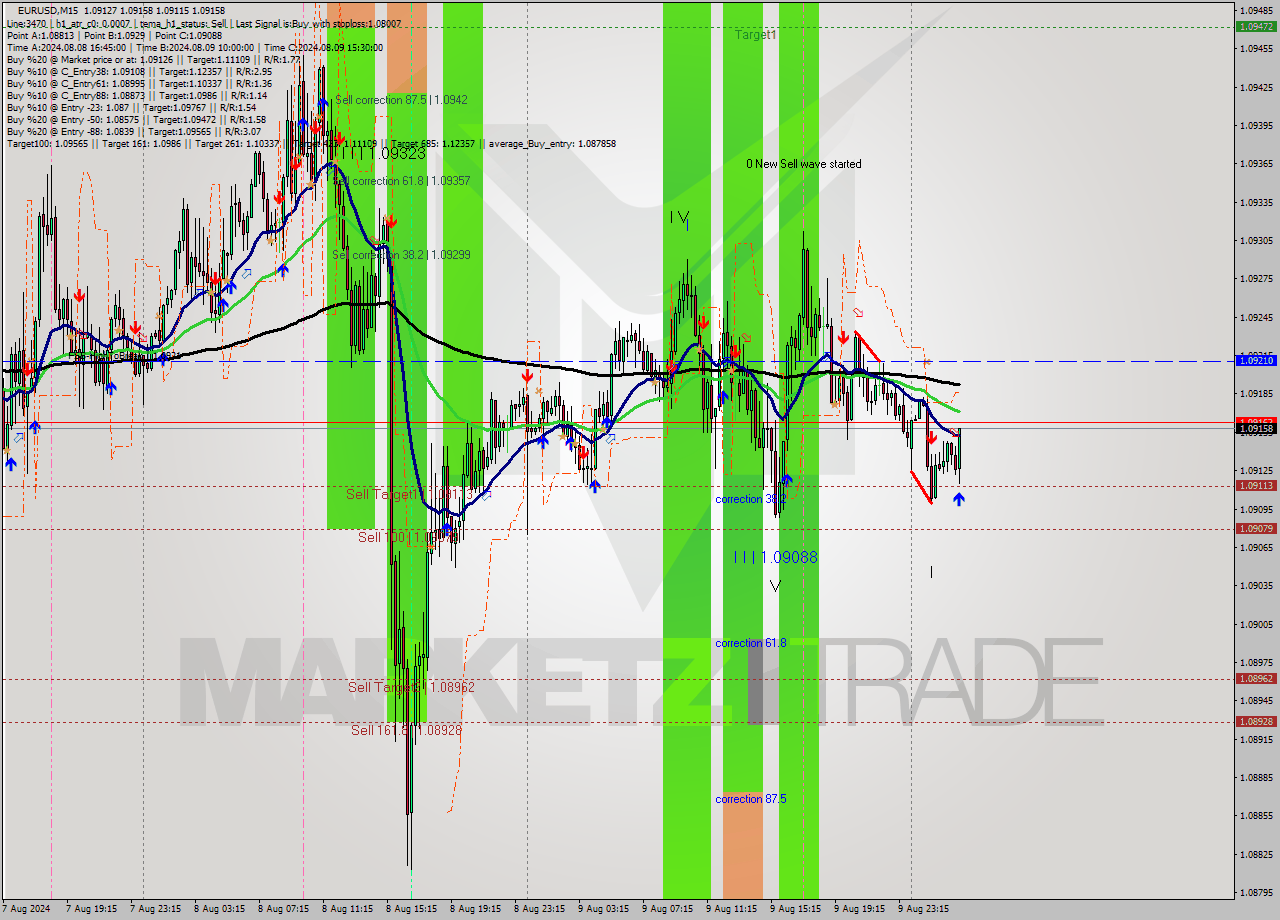Click the 1.09305 price axis label
The height and width of the screenshot is (920, 1280).
point(1256,241)
